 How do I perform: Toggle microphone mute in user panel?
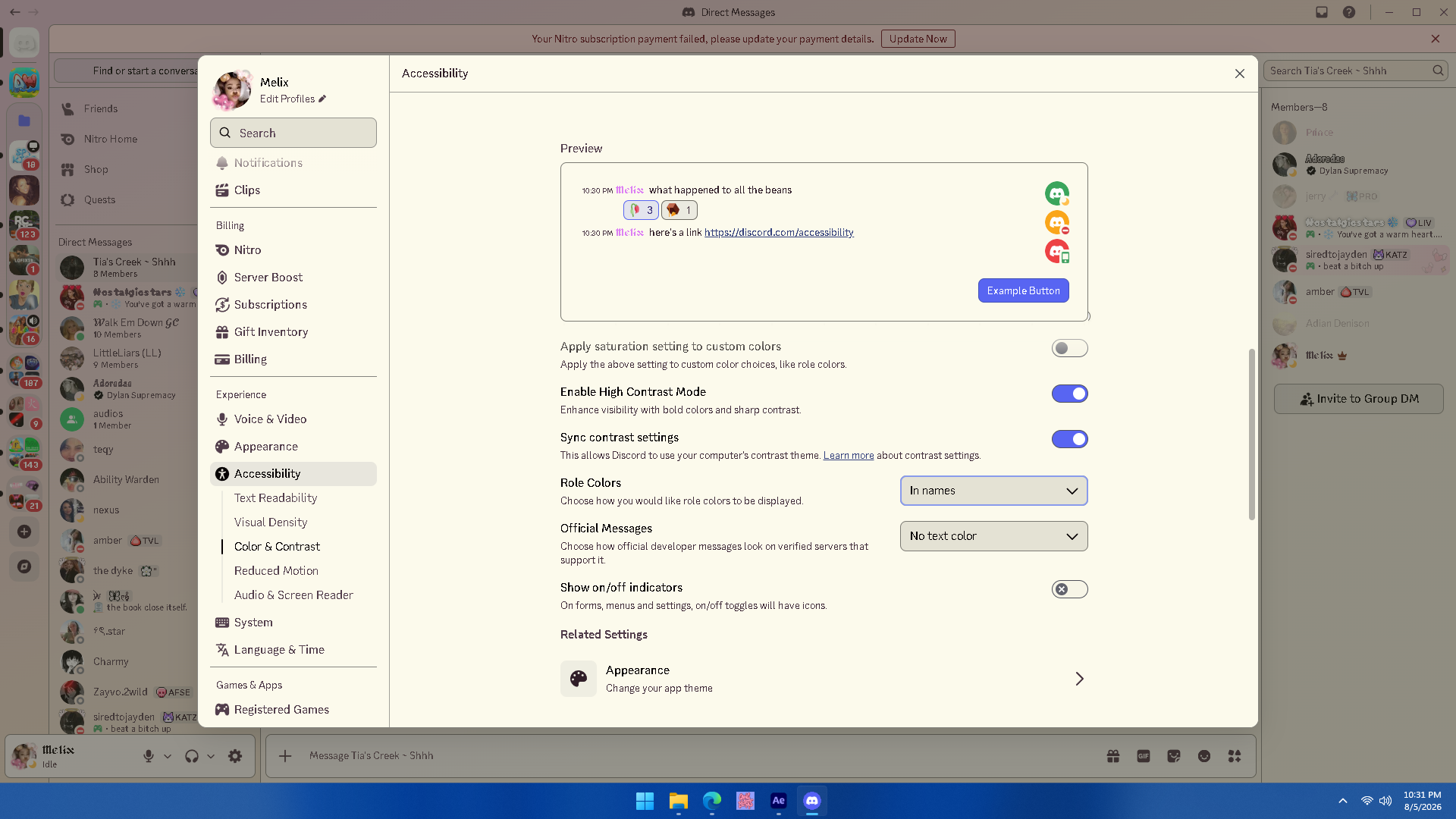pos(149,756)
